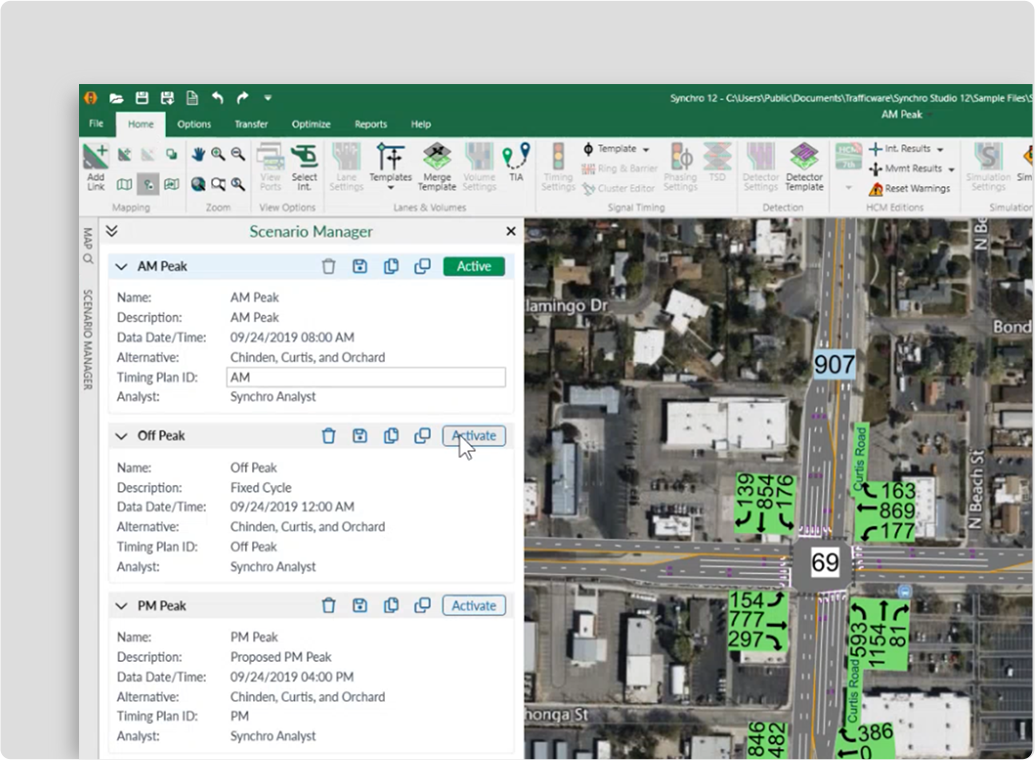This screenshot has height=760, width=1035.
Task: Activate the PM Peak scenario
Action: point(474,606)
